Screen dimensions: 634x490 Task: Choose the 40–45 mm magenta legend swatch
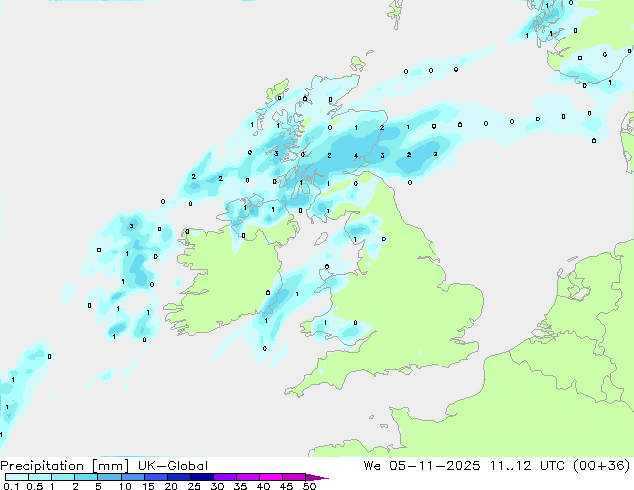pos(271,477)
